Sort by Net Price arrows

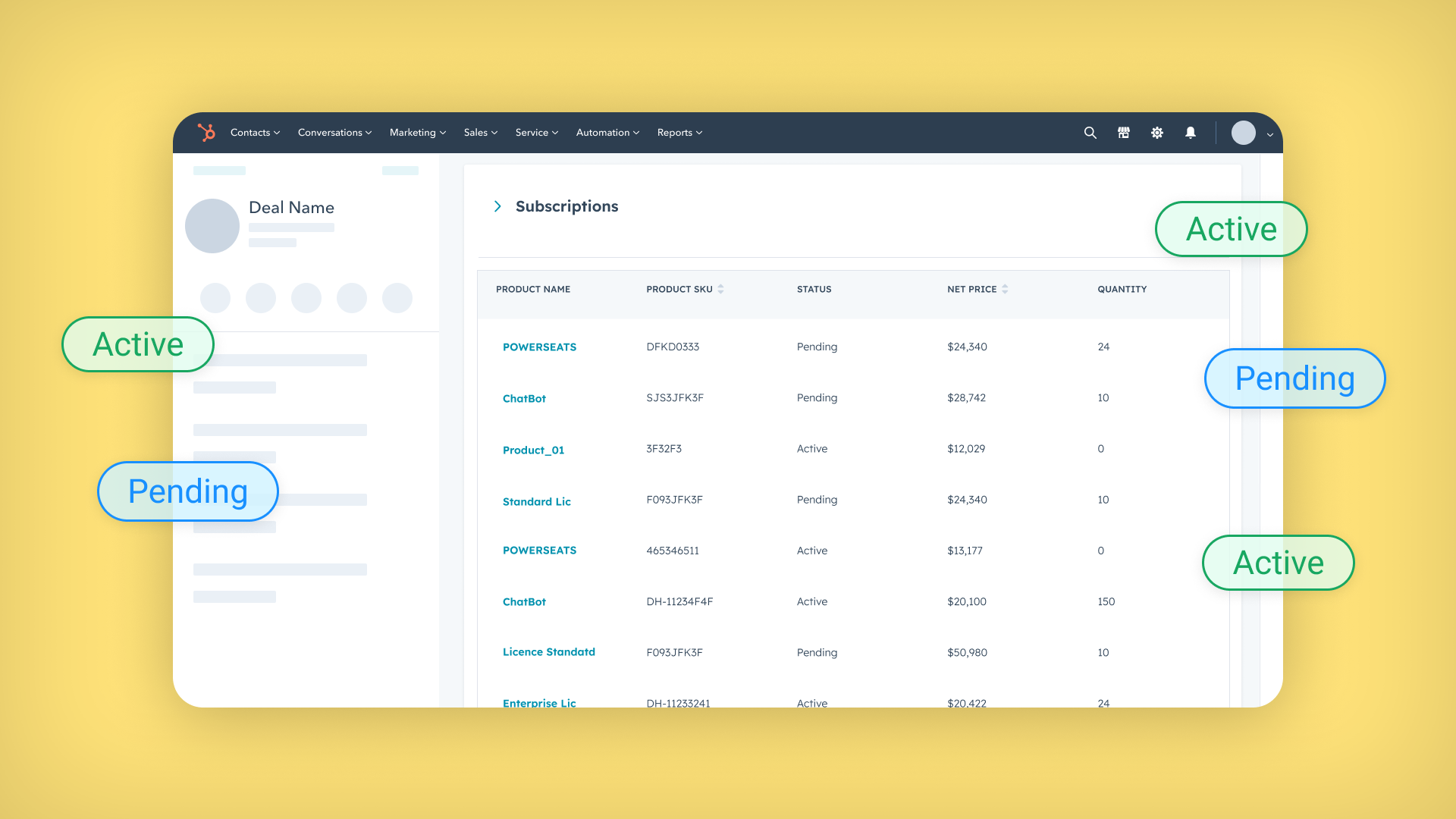click(1005, 289)
